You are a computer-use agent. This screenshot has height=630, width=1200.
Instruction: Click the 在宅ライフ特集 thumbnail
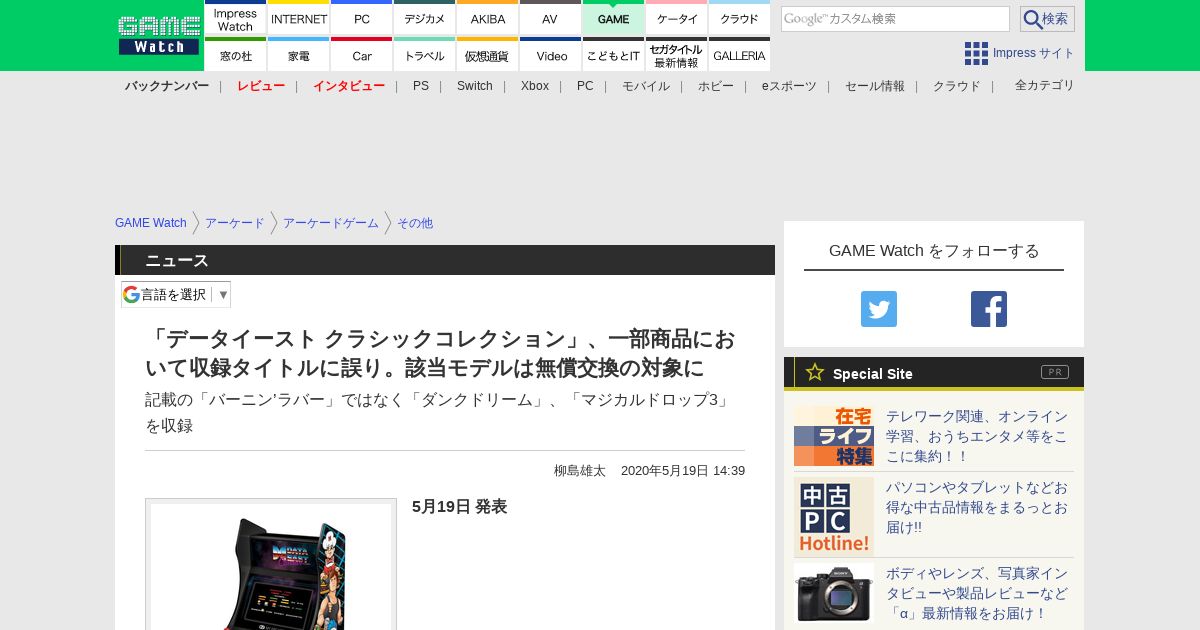834,436
